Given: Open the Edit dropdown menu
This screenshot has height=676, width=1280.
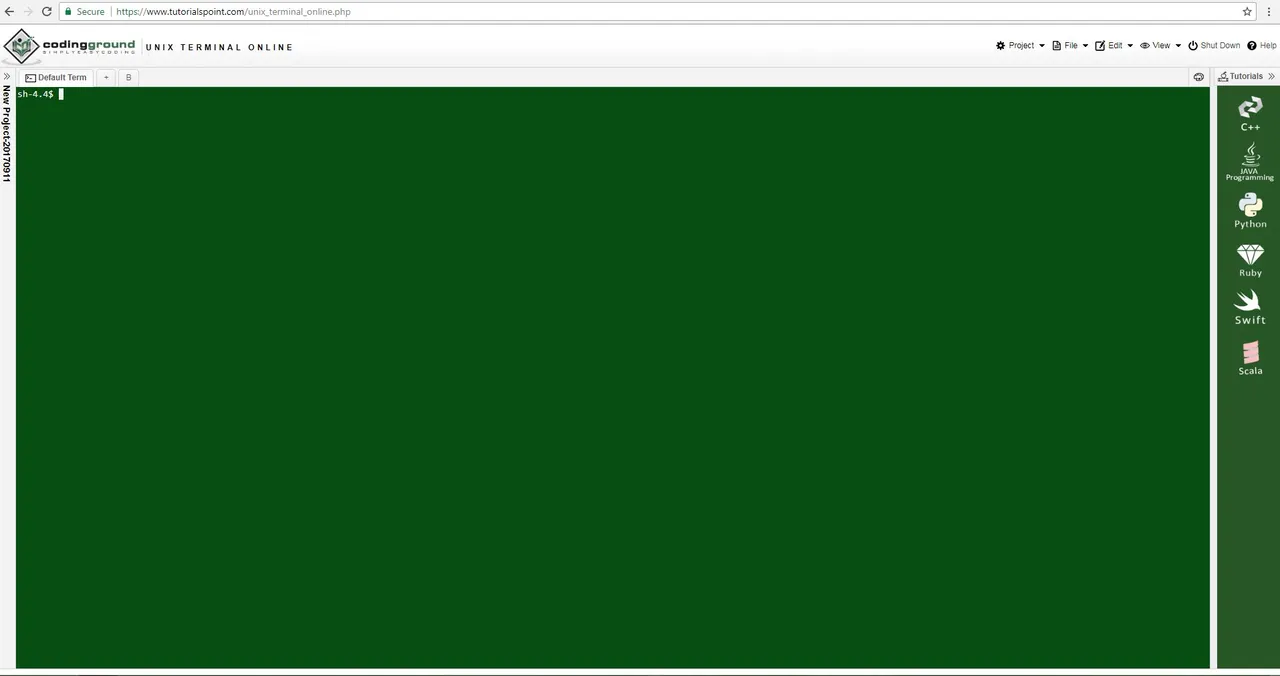Looking at the screenshot, I should tap(1114, 45).
